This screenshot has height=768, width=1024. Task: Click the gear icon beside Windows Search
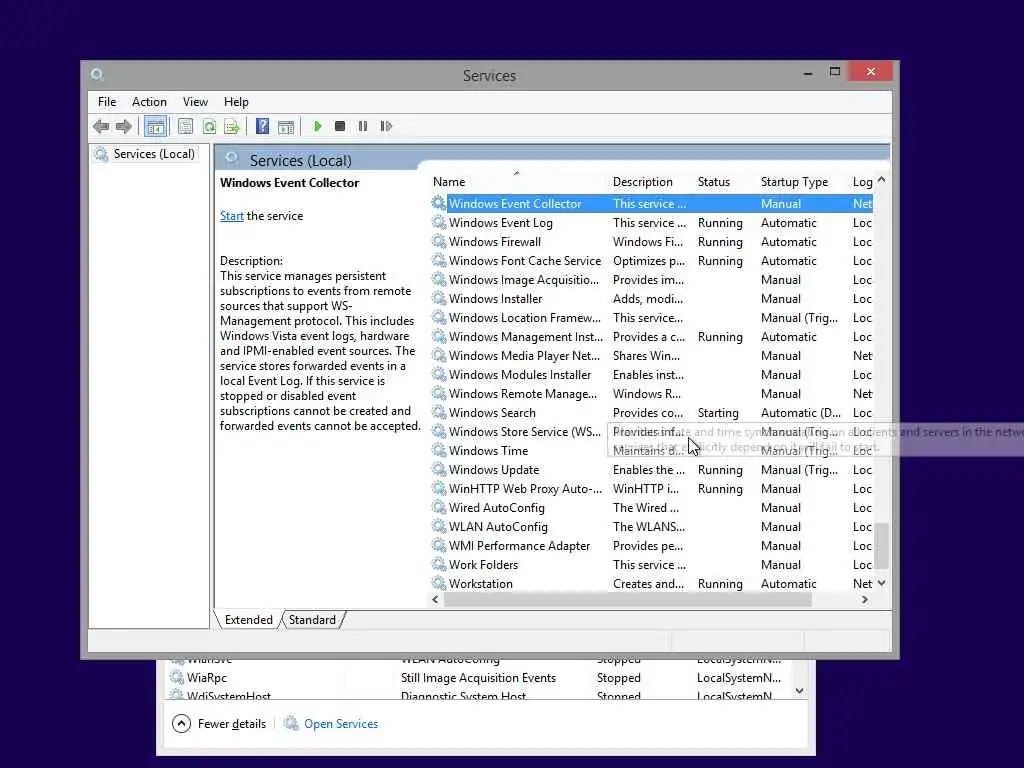pyautogui.click(x=439, y=413)
